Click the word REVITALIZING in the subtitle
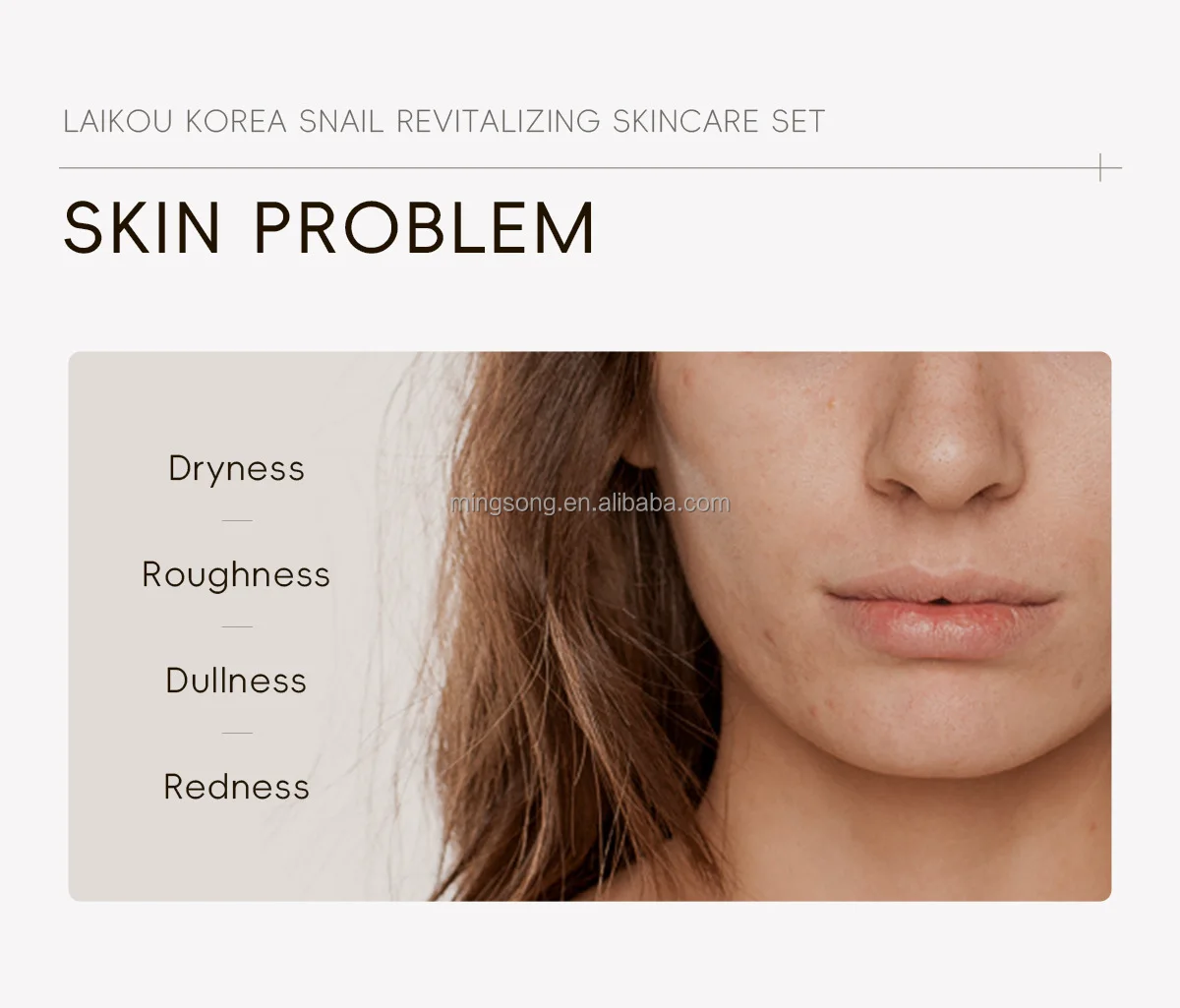Screen dimensions: 1180x1008 point(498,121)
